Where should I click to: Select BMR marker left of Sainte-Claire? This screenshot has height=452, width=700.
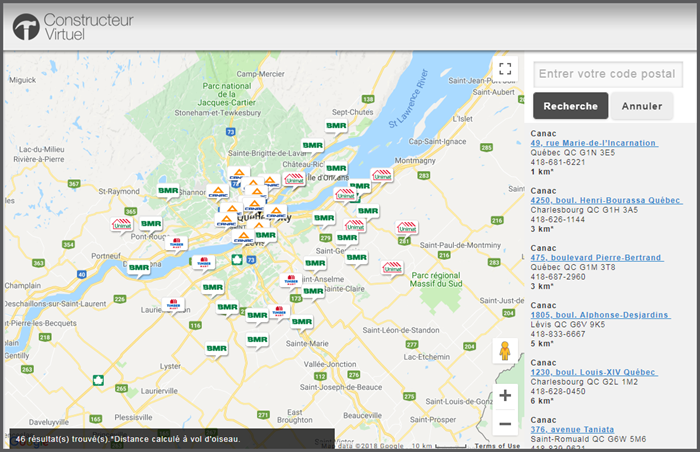tap(313, 291)
